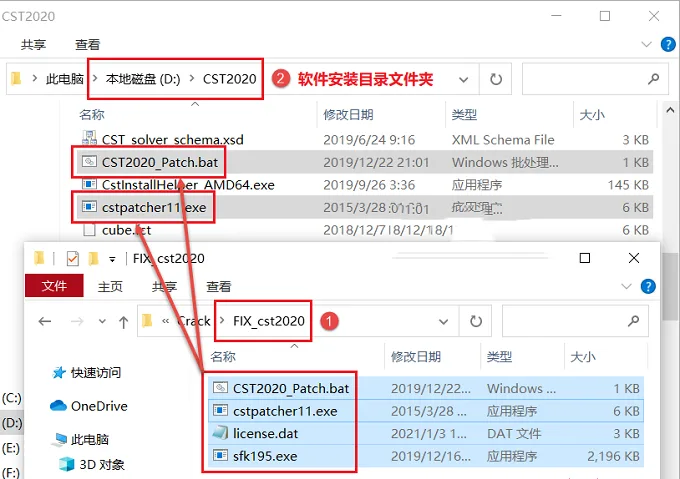Click cstpatcher11.exe icon in CST2020 folder
680x479 pixels.
pyautogui.click(x=89, y=207)
